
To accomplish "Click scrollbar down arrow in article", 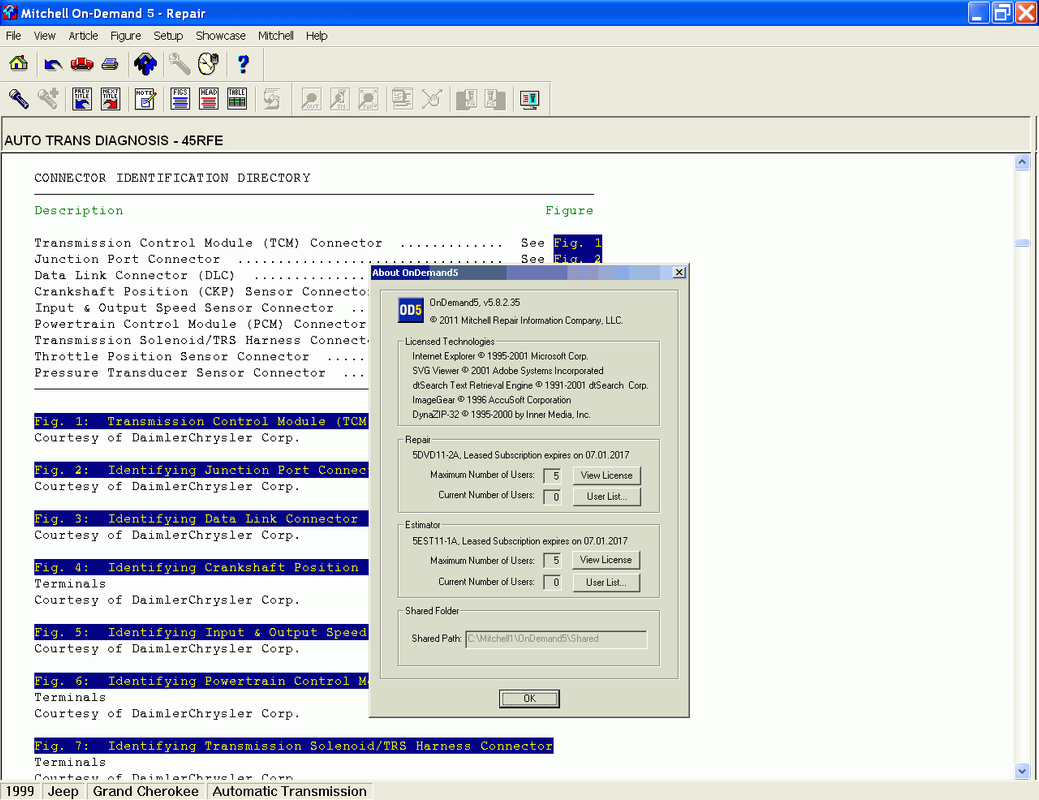I will coord(1022,771).
